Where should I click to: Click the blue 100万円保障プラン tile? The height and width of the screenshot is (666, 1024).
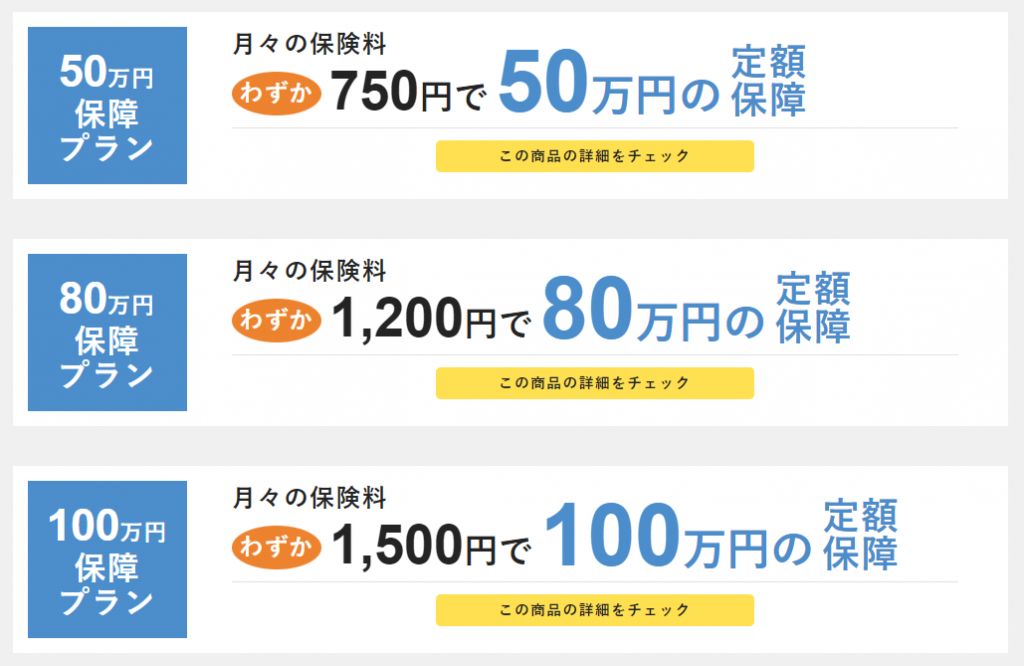coord(107,559)
